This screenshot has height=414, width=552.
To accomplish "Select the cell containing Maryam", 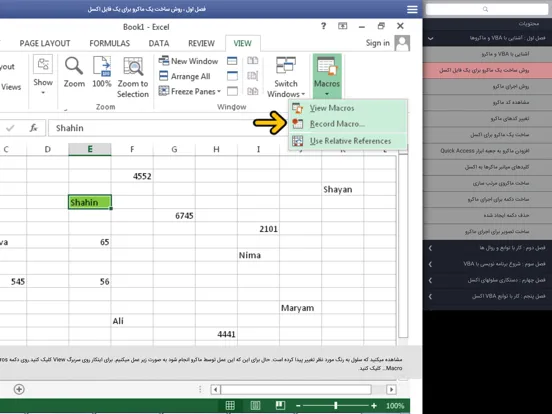I will (x=300, y=308).
